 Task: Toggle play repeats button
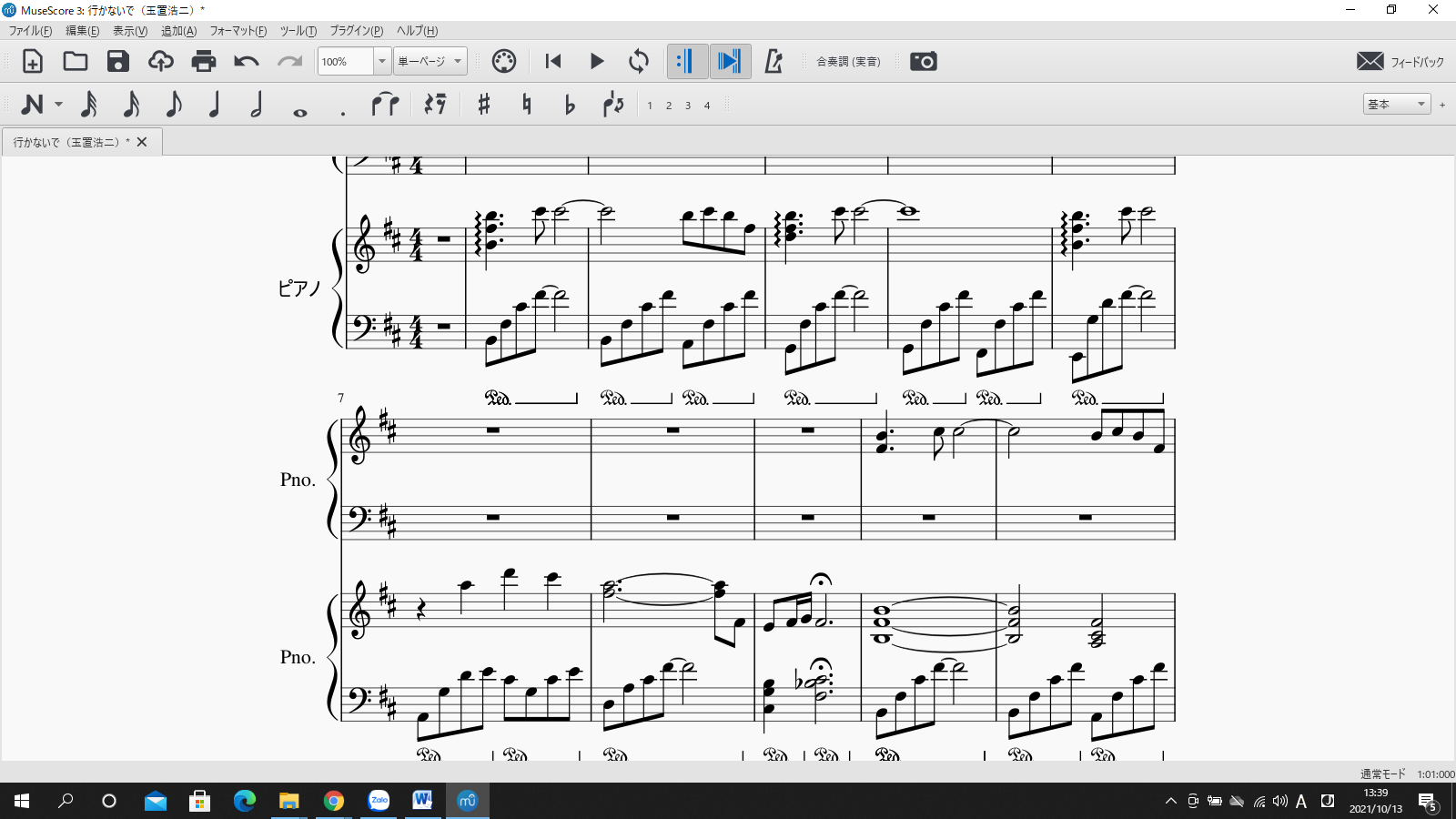pyautogui.click(x=686, y=62)
